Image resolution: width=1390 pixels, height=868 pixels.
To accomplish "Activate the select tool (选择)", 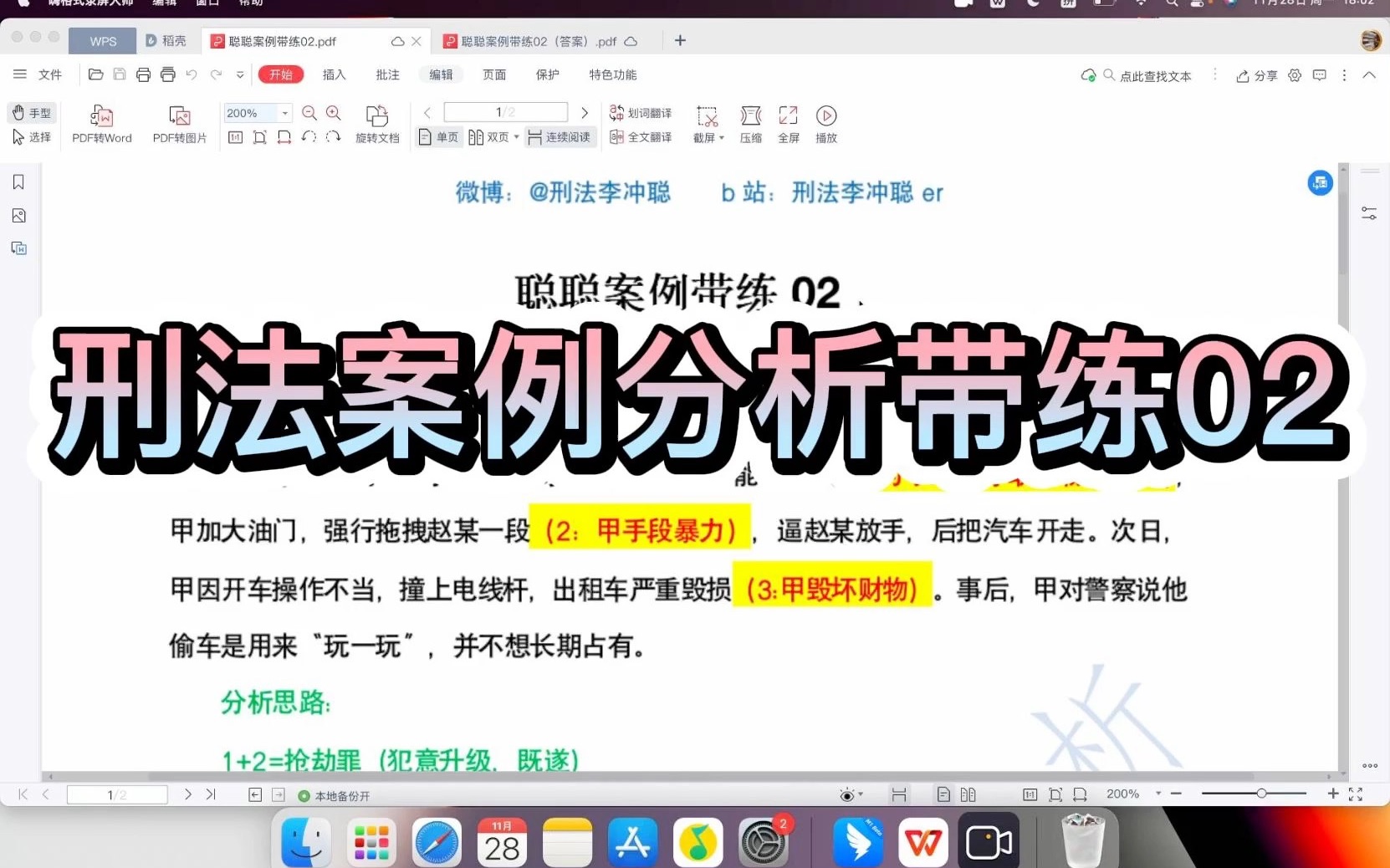I will coord(32,137).
